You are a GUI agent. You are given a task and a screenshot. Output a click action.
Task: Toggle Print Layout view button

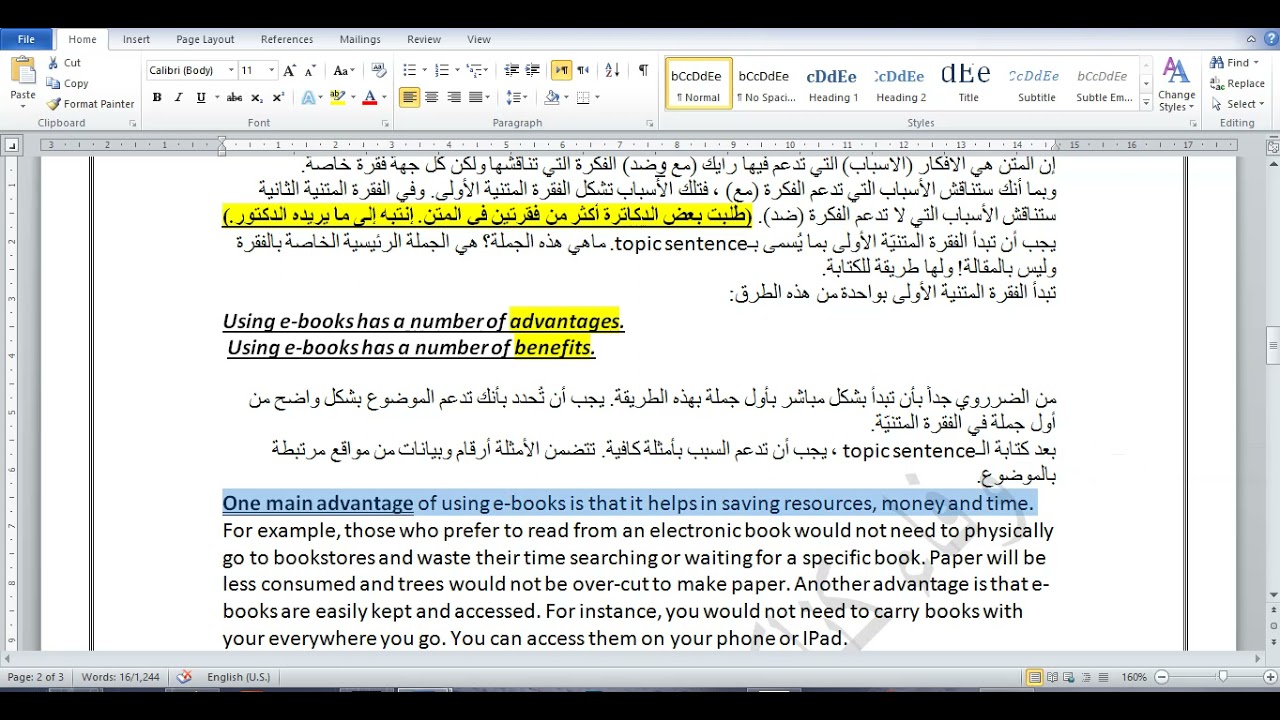point(1036,677)
